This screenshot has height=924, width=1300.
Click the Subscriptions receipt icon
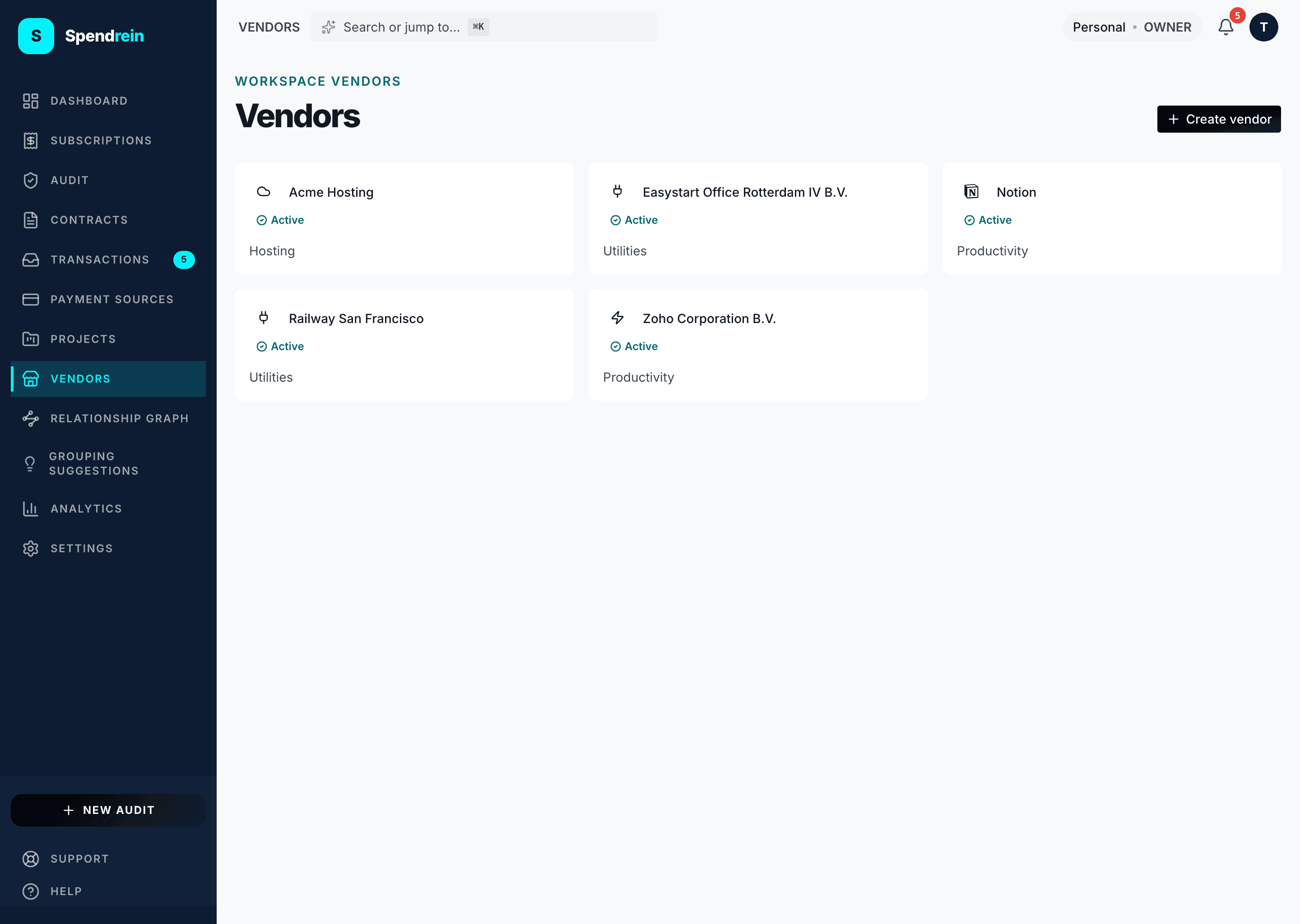click(31, 140)
